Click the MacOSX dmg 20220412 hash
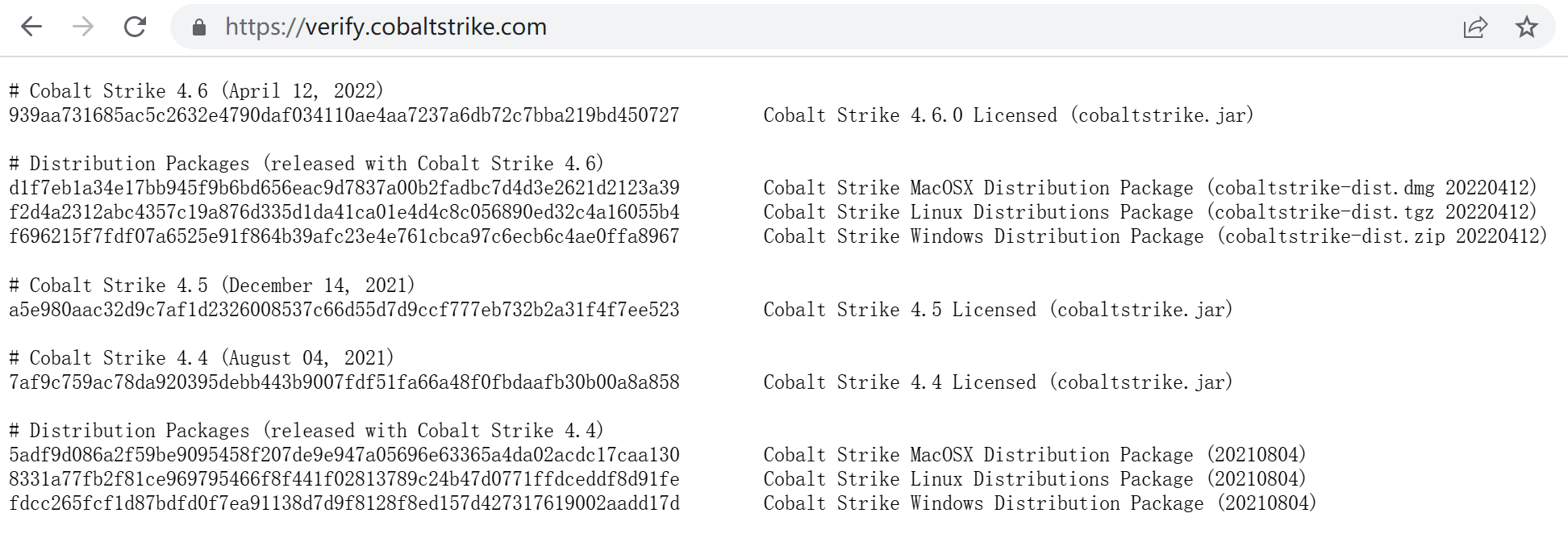Image resolution: width=1568 pixels, height=534 pixels. pos(344,188)
